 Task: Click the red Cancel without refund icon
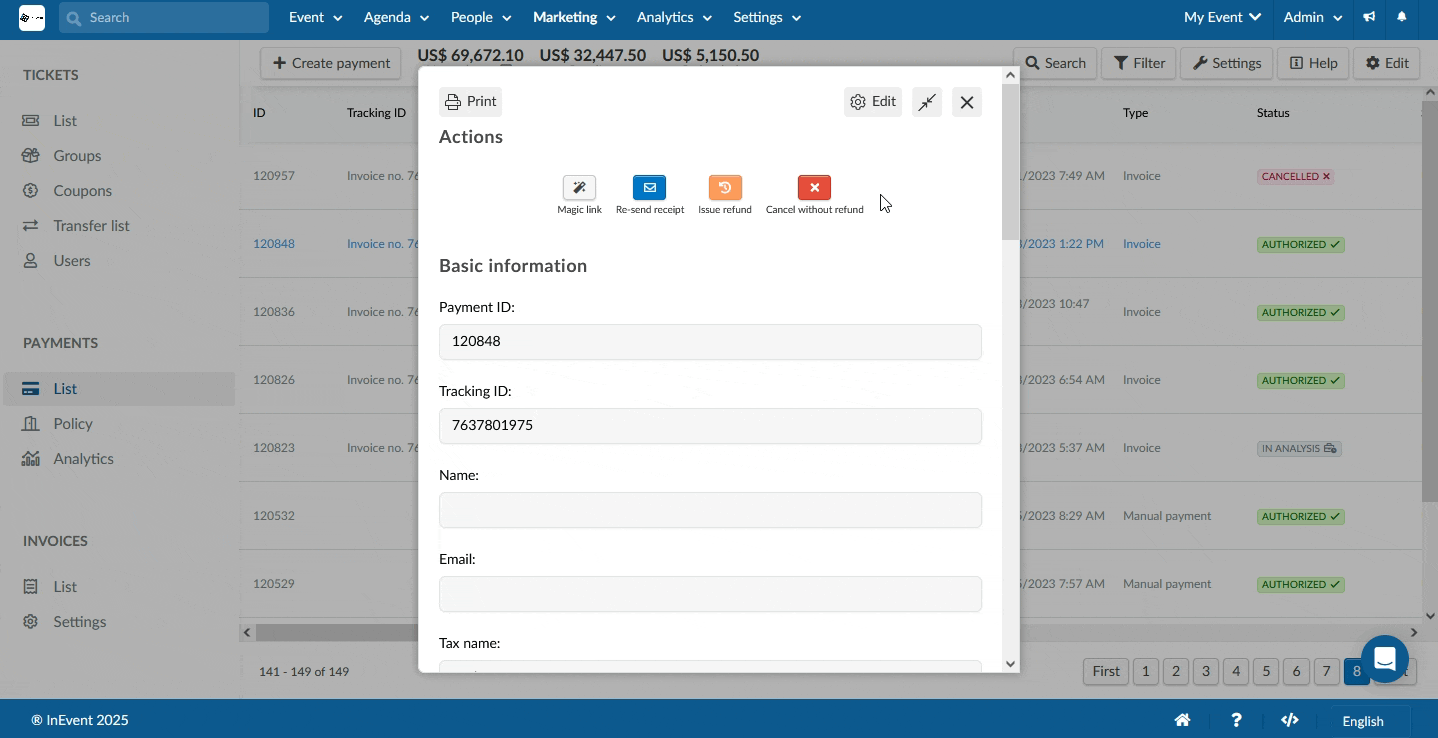pyautogui.click(x=814, y=187)
